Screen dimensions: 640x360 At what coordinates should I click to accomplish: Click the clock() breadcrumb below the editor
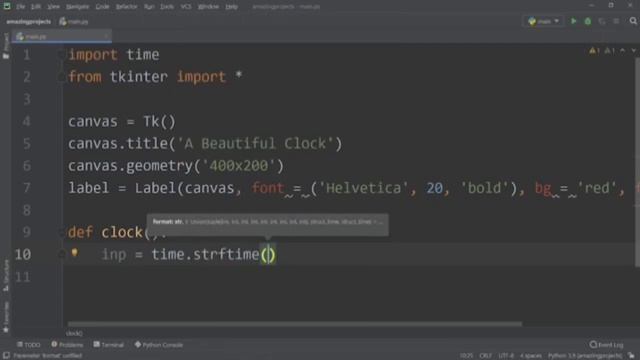click(x=74, y=333)
